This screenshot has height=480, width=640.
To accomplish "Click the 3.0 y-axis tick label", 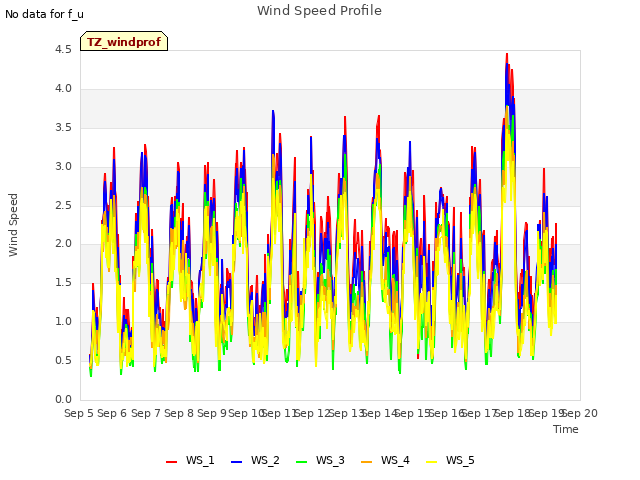I will point(63,167).
